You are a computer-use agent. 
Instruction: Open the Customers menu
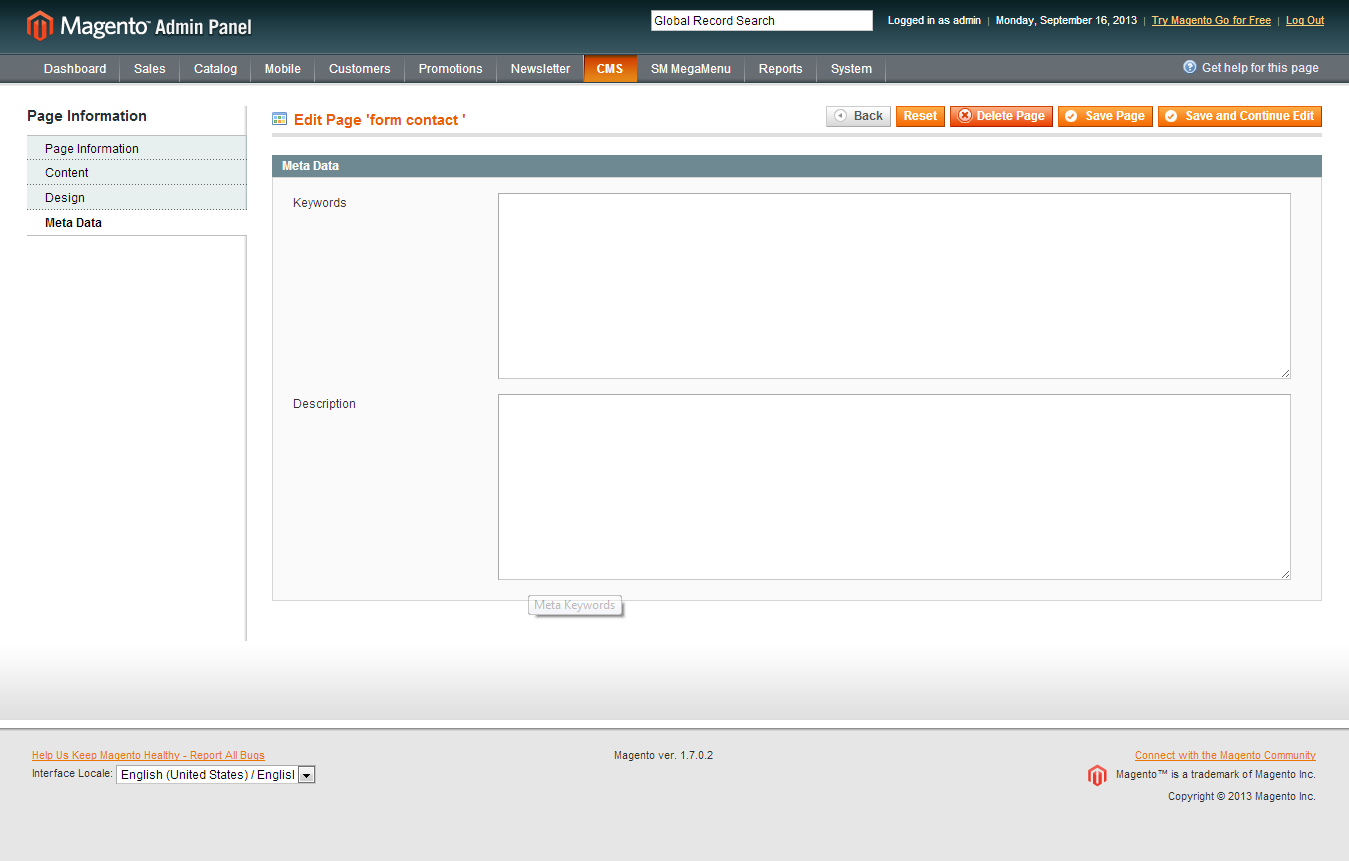click(360, 69)
